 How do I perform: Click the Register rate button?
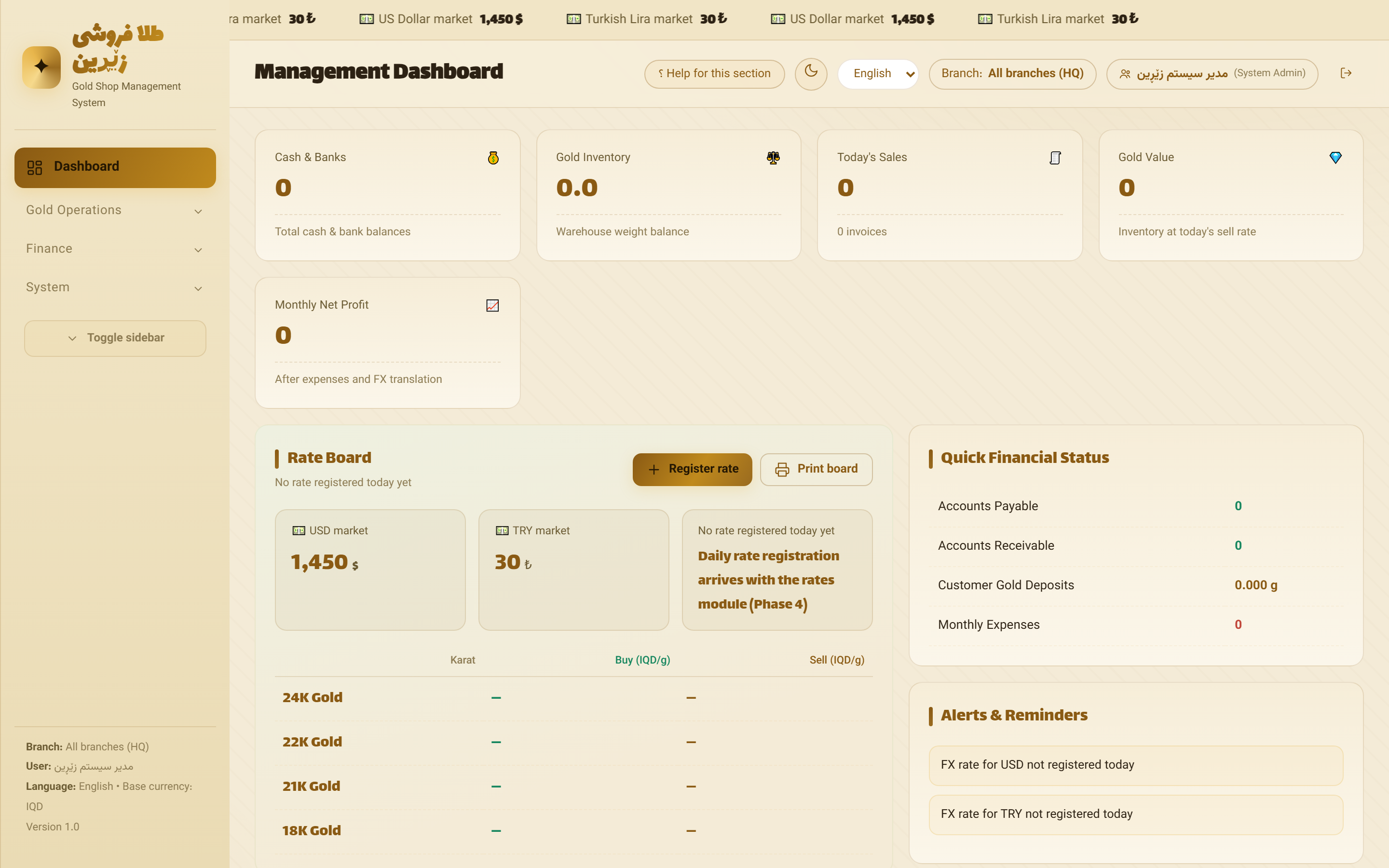click(x=692, y=469)
